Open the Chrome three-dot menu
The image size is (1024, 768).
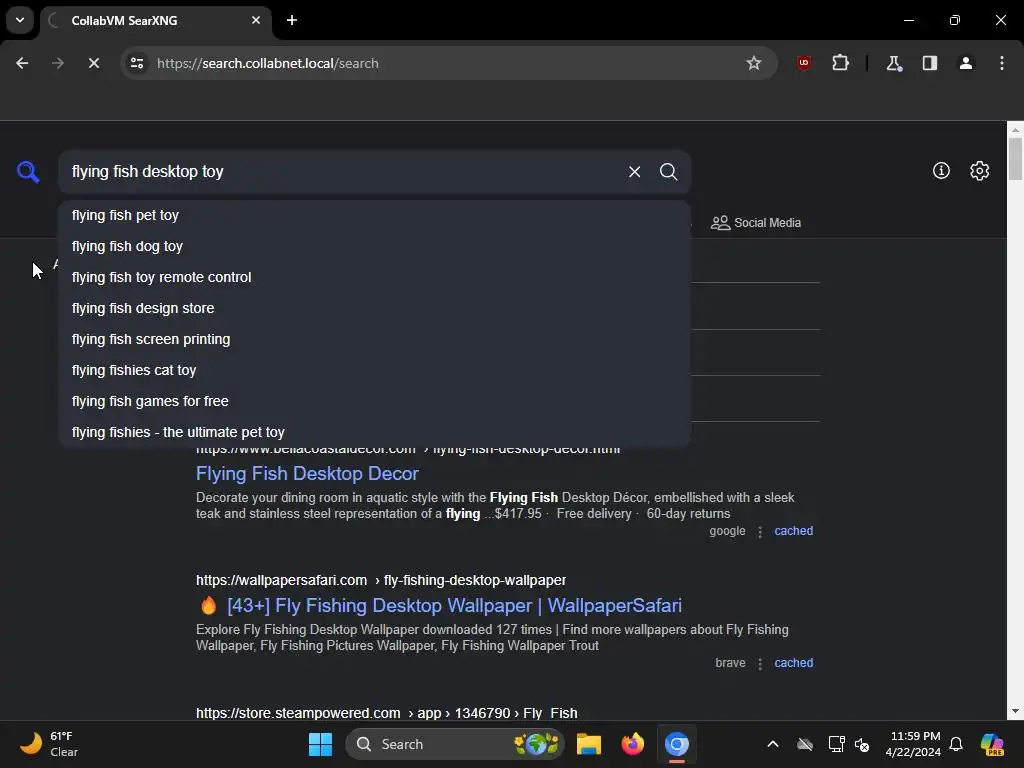tap(1002, 63)
